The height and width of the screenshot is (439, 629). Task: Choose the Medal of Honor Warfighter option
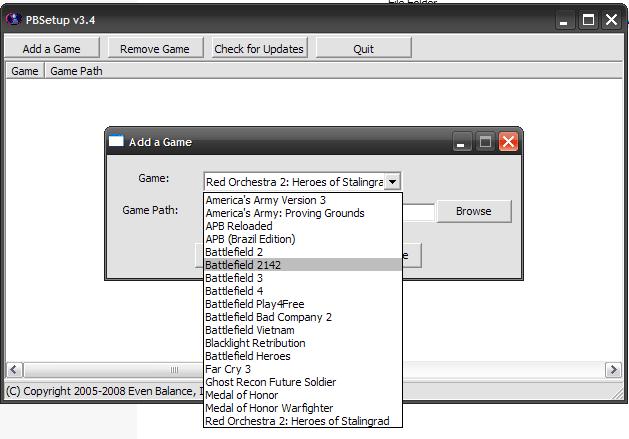tap(302, 408)
